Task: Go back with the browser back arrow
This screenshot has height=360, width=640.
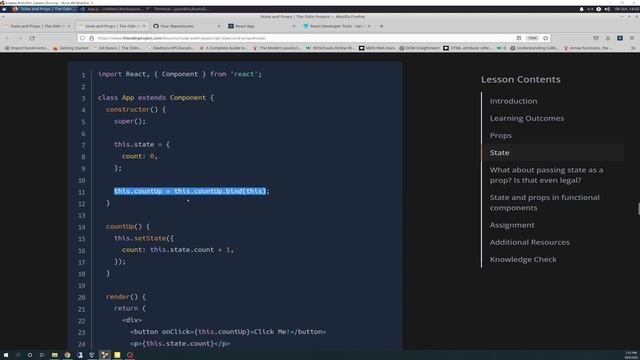Action: pyautogui.click(x=7, y=38)
